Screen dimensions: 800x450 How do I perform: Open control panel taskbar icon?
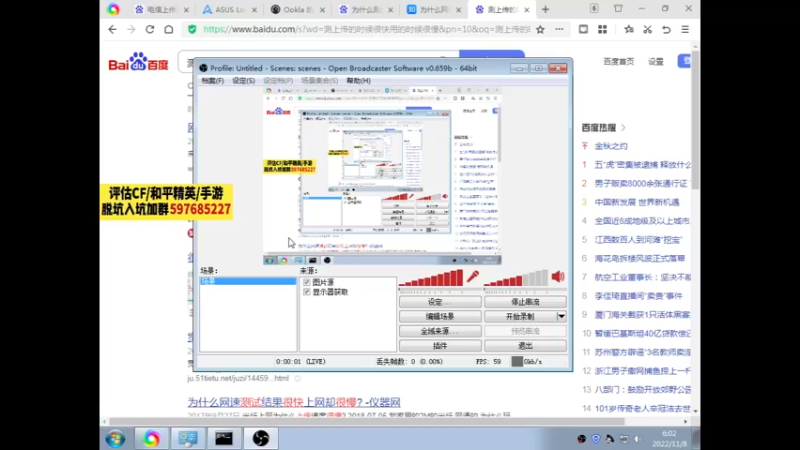click(x=188, y=439)
